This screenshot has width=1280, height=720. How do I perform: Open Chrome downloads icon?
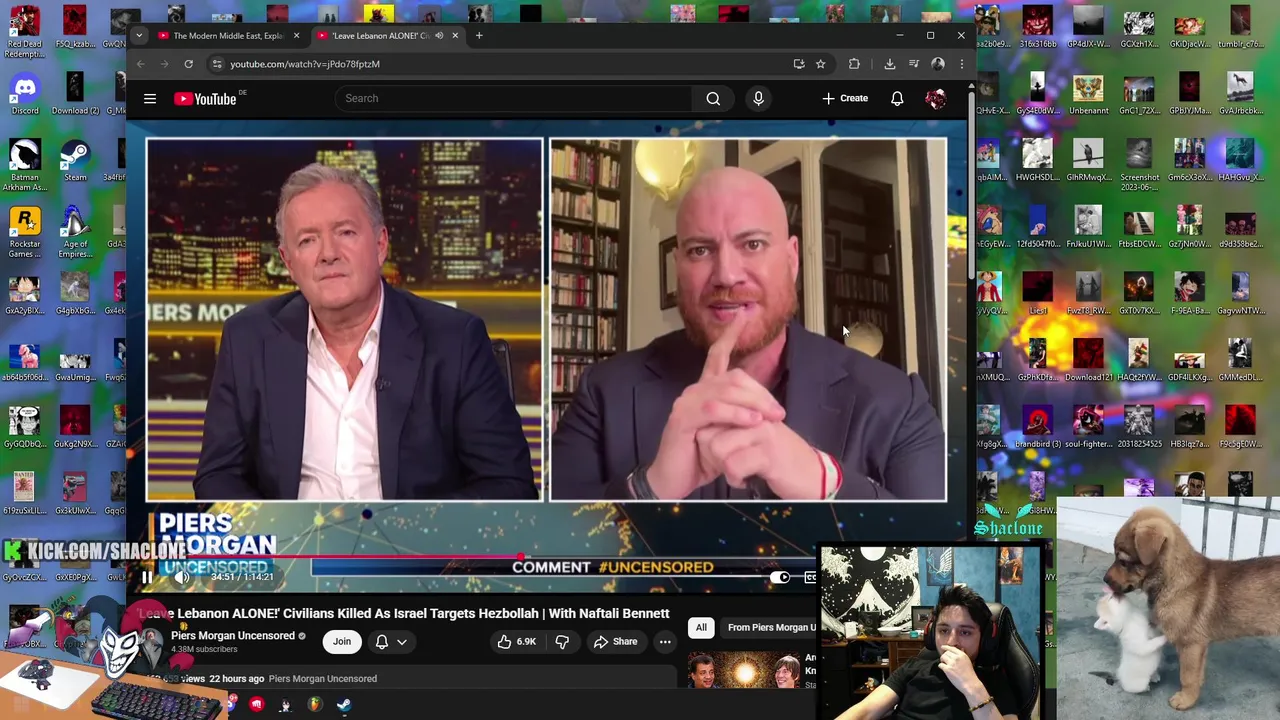889,64
